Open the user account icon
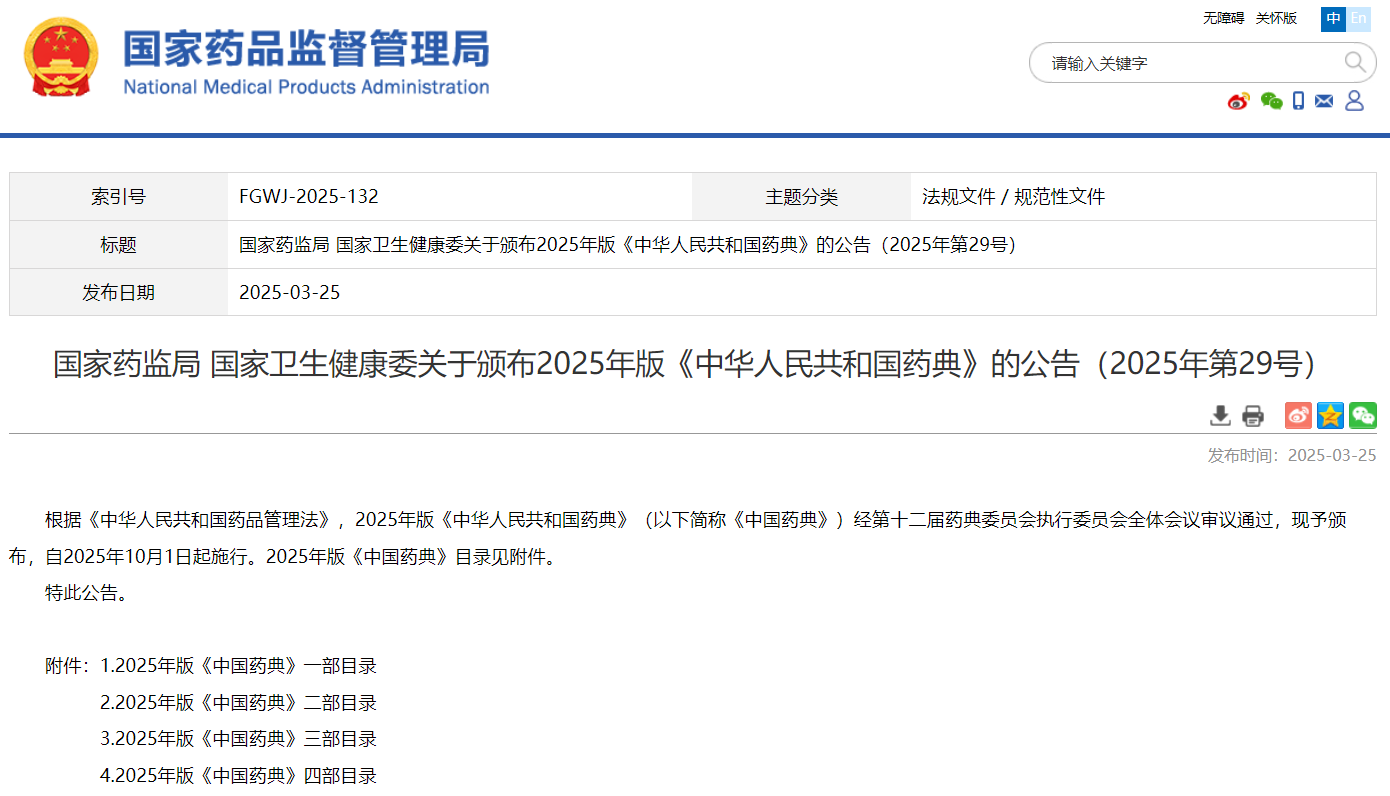This screenshot has width=1390, height=796. coord(1354,101)
